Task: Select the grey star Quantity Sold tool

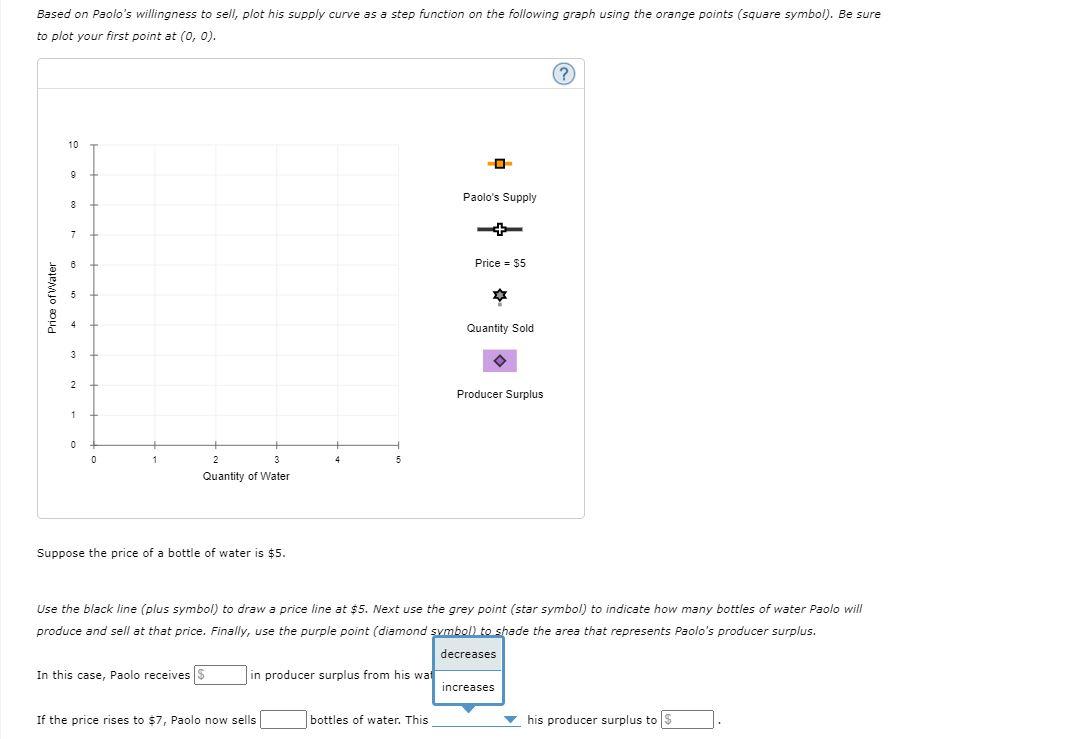Action: (x=500, y=295)
